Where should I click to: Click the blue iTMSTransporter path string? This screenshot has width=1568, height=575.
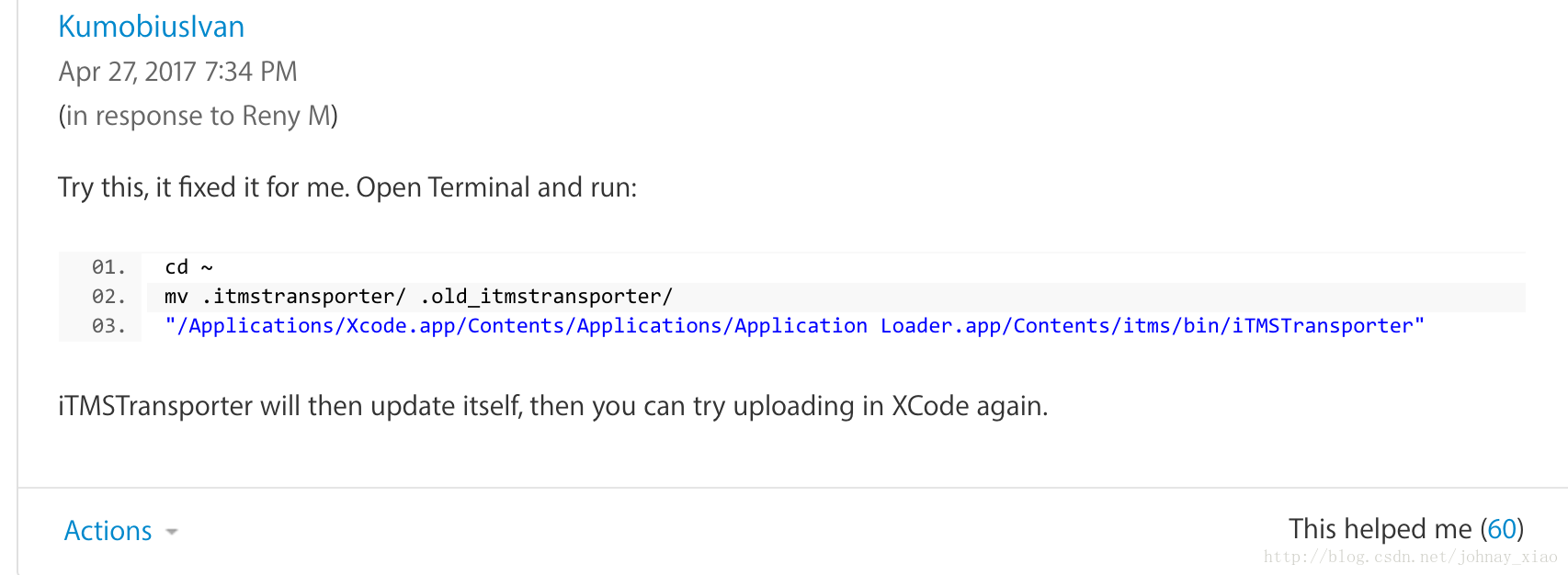[x=794, y=326]
